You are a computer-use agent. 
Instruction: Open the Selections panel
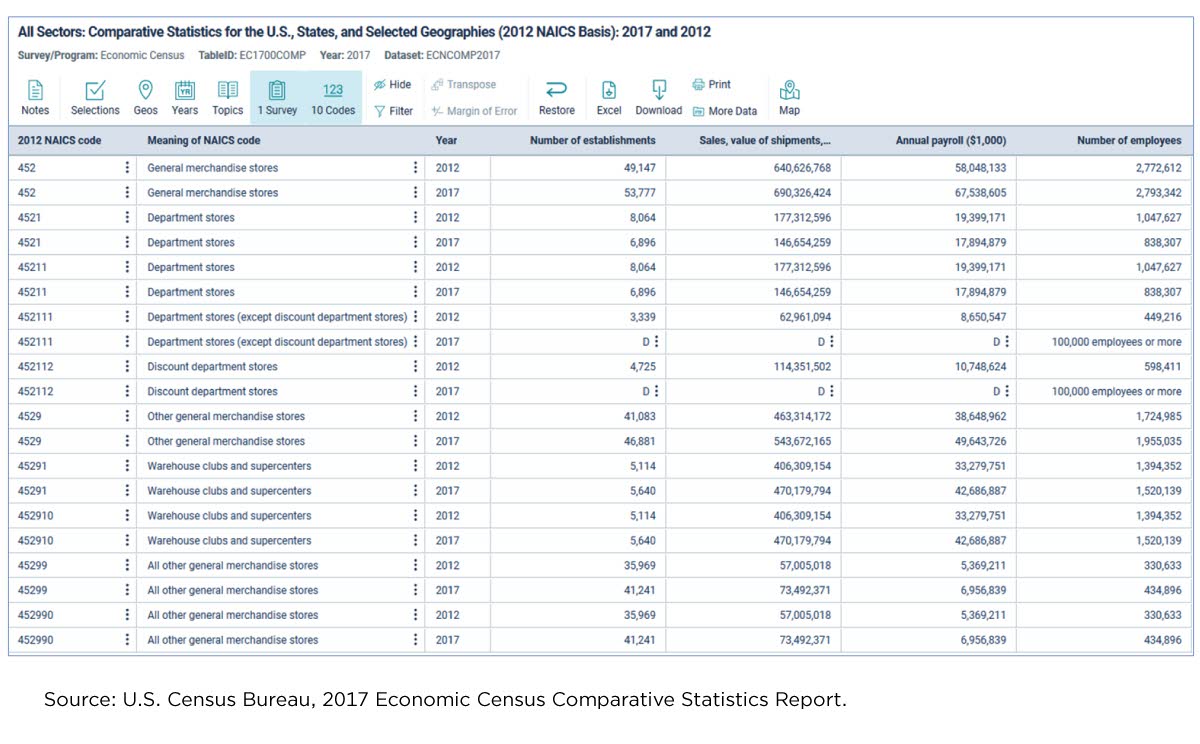(95, 98)
